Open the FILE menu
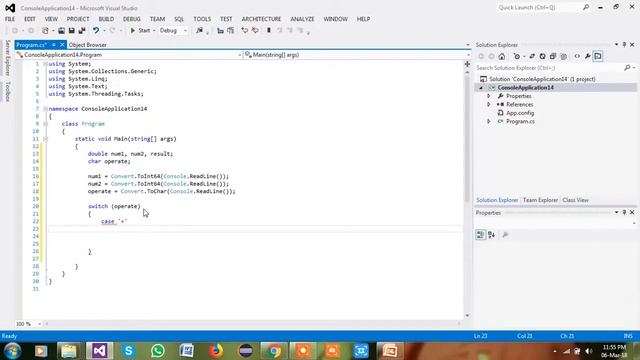 10,19
